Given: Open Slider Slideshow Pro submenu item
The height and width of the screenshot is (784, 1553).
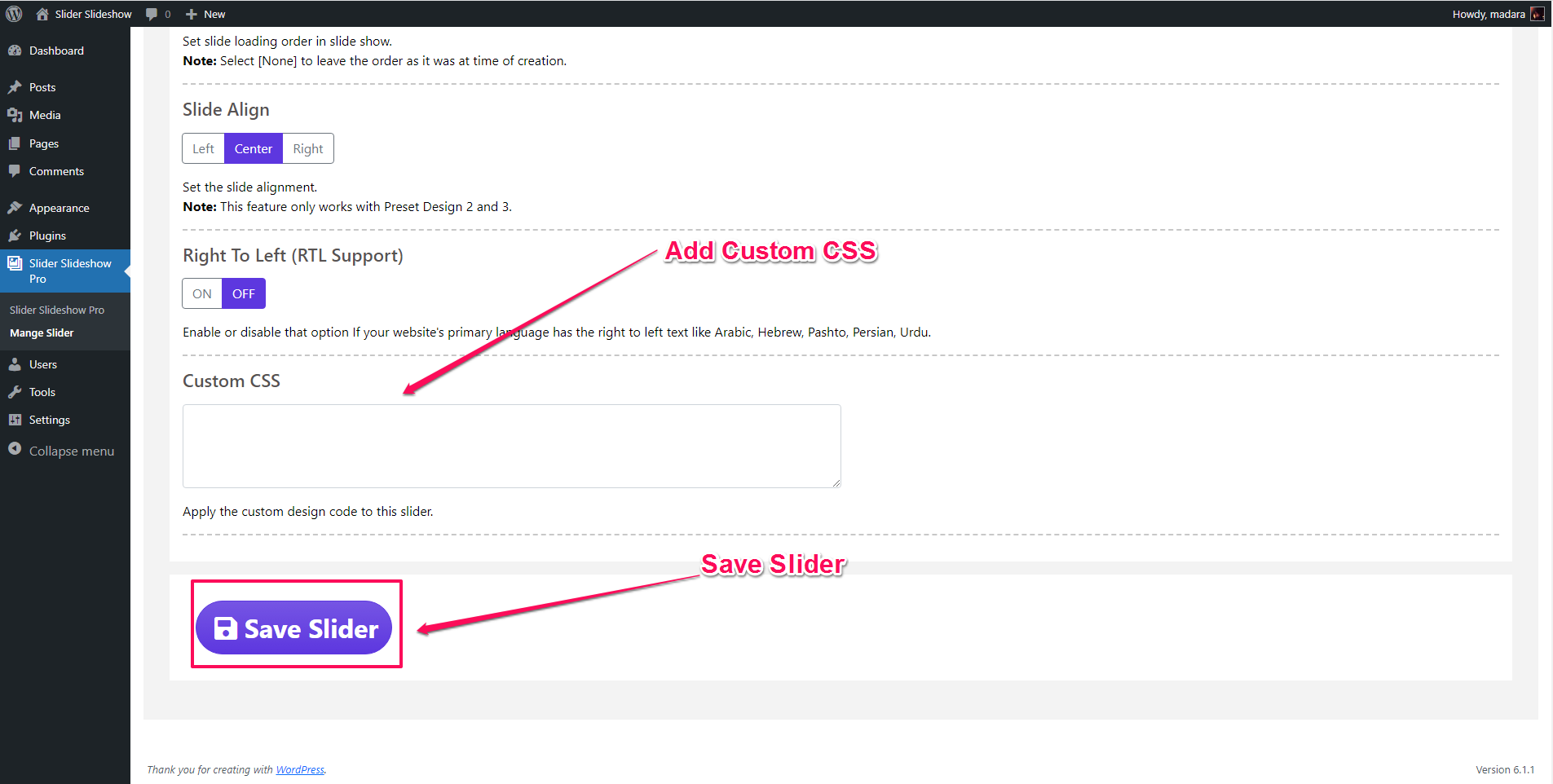Looking at the screenshot, I should pyautogui.click(x=57, y=310).
